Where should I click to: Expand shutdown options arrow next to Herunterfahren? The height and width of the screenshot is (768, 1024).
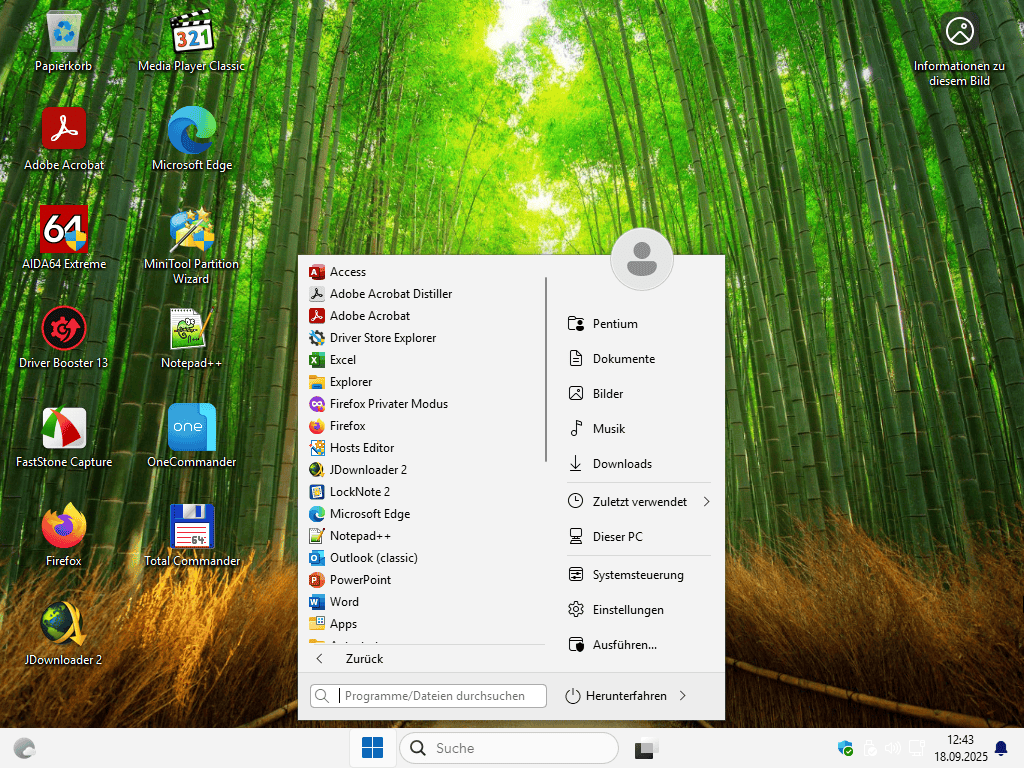[x=683, y=696]
